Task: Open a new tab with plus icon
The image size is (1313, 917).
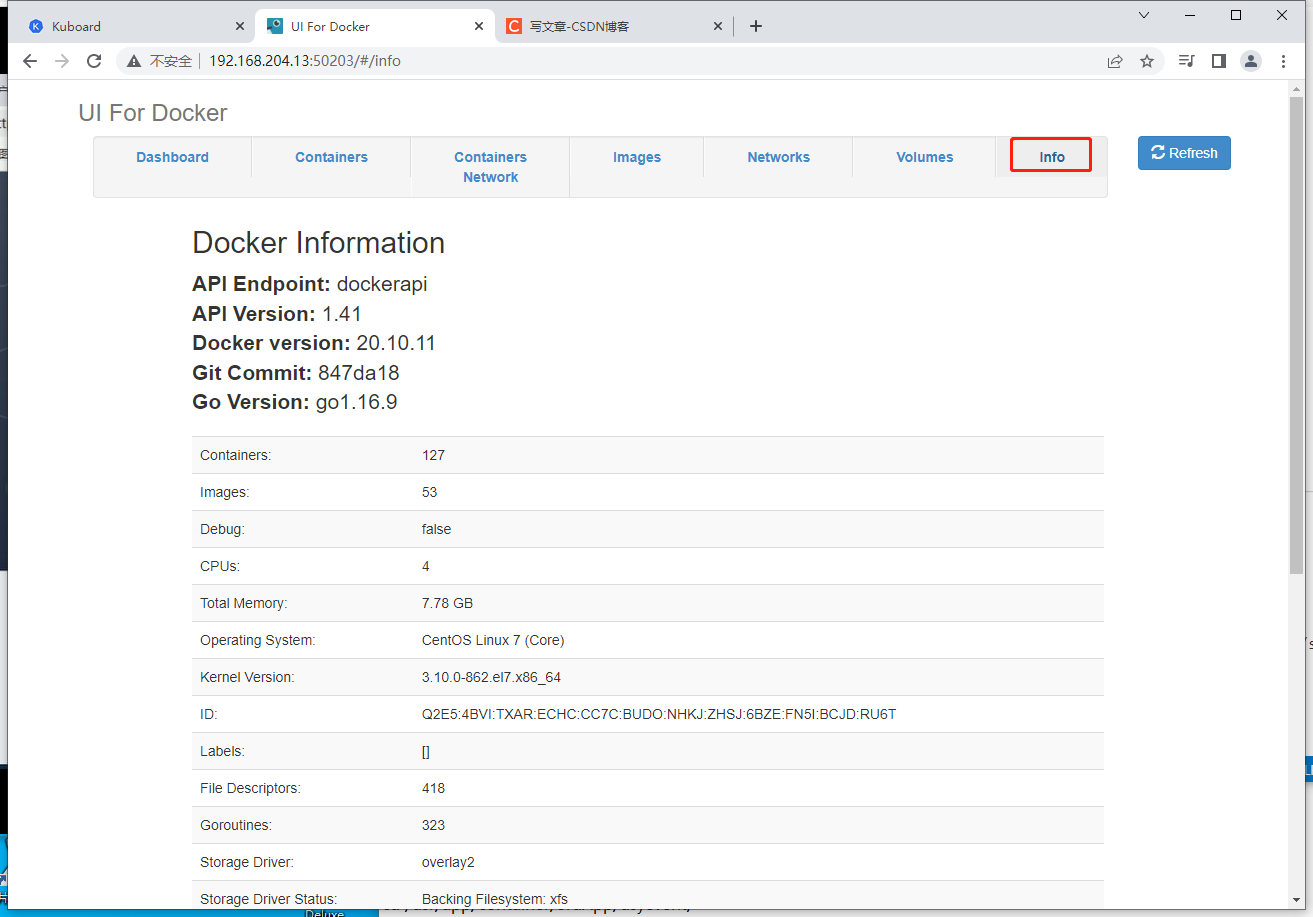Action: pos(756,26)
